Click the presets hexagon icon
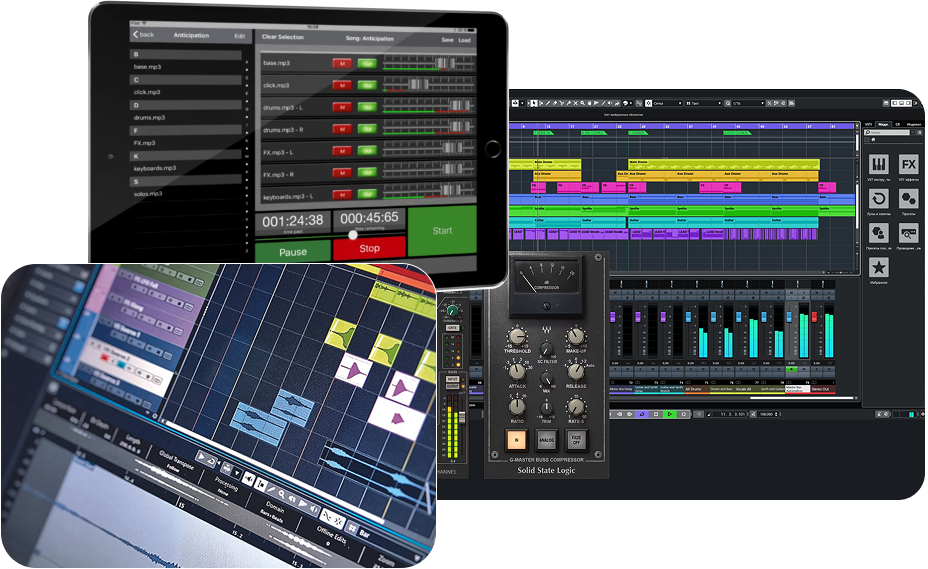Viewport: 928px width, 569px height. [907, 198]
